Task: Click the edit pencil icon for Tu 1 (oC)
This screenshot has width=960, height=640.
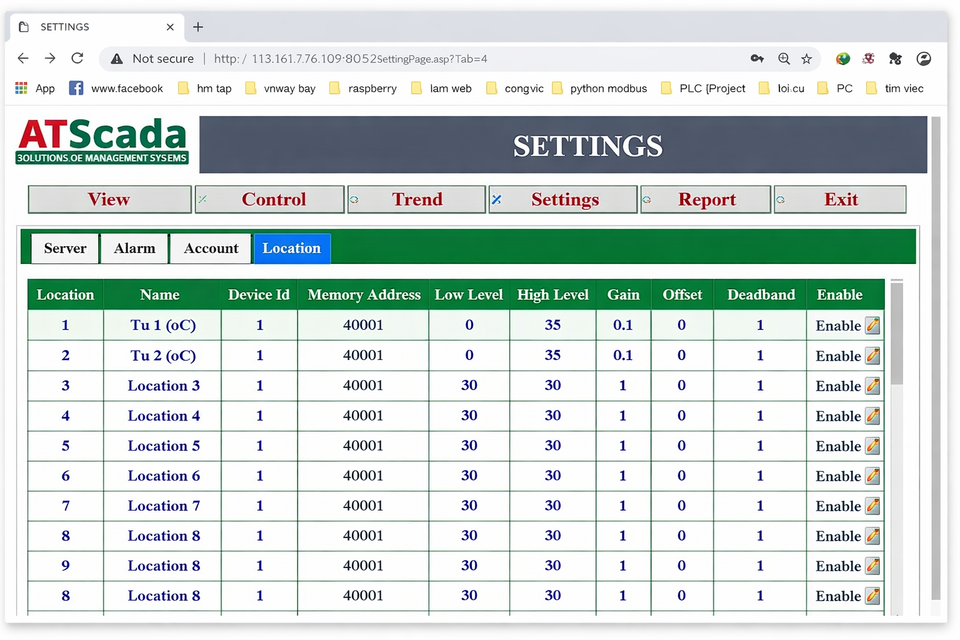Action: click(872, 325)
